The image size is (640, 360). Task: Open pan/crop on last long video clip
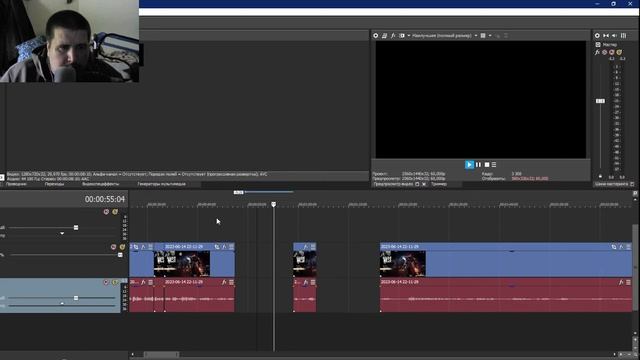point(614,247)
